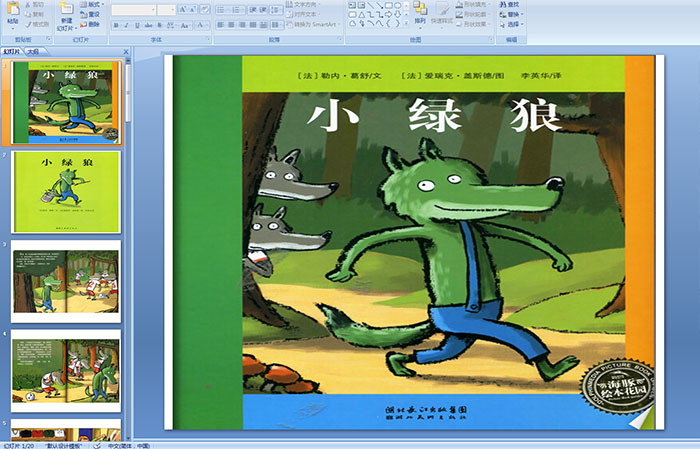Click the Clear Formatting icon
Image resolution: width=700 pixels, height=449 pixels.
click(204, 10)
